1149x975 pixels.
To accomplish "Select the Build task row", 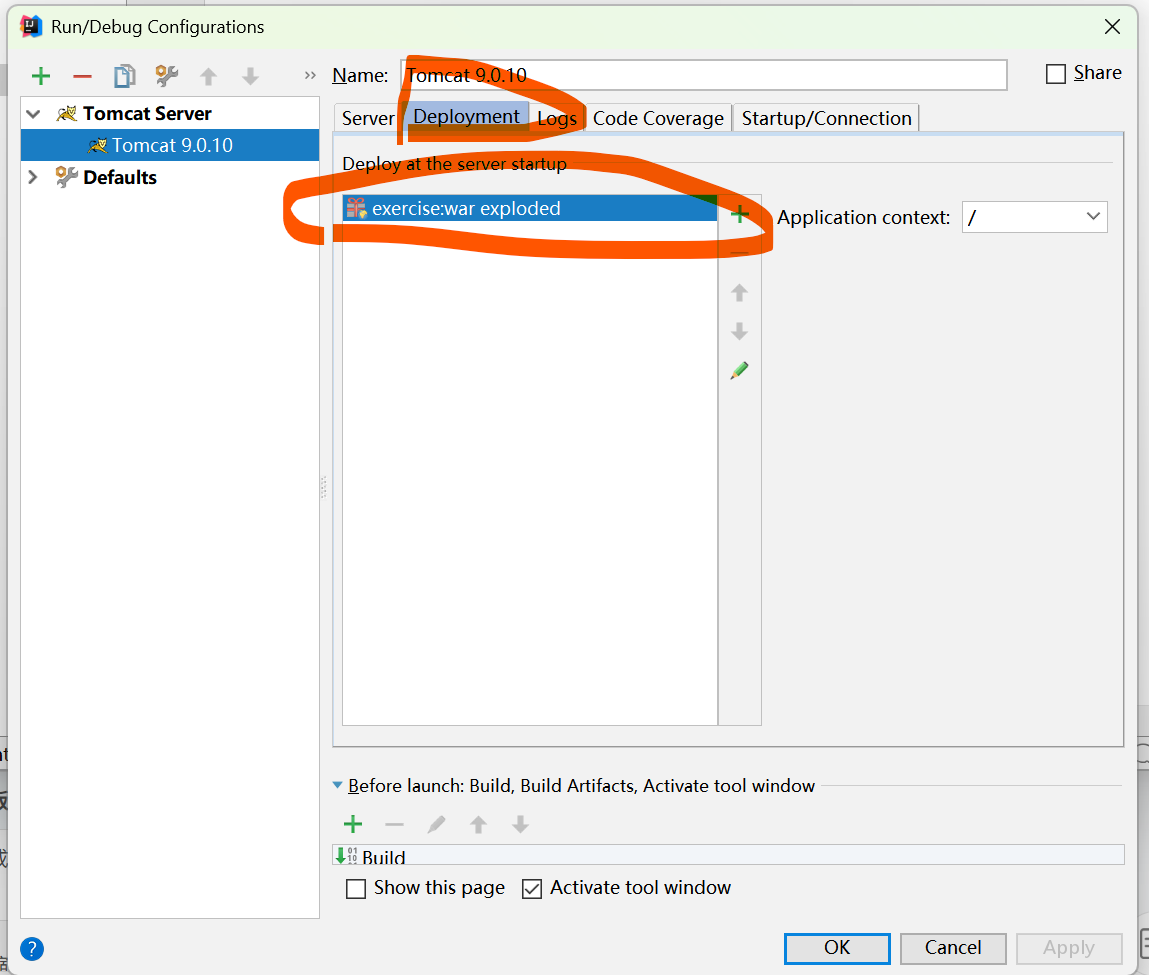I will pyautogui.click(x=728, y=855).
